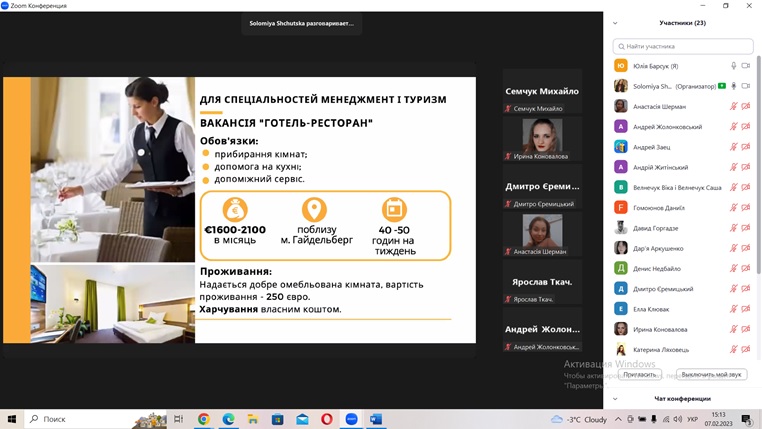Click the green screen-sharing badge next to Solomiya
Image resolution: width=762 pixels, height=429 pixels.
[x=722, y=86]
